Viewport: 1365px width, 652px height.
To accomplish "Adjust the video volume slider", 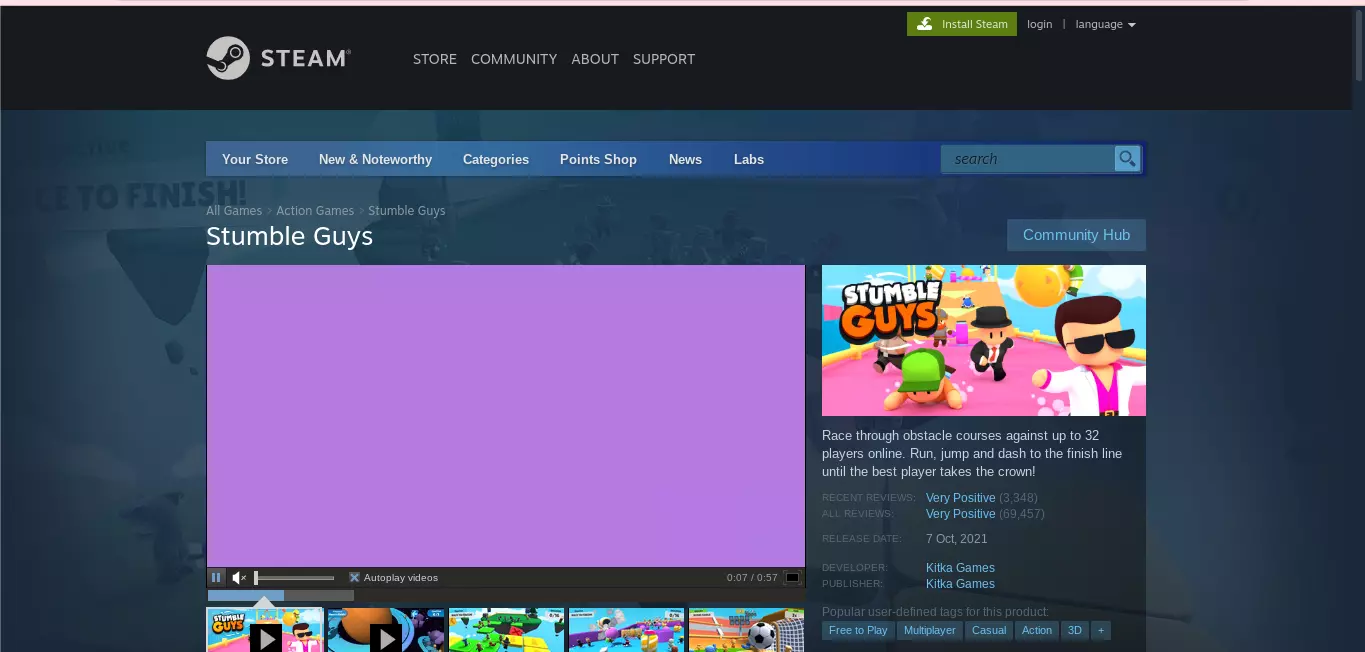I will click(294, 578).
